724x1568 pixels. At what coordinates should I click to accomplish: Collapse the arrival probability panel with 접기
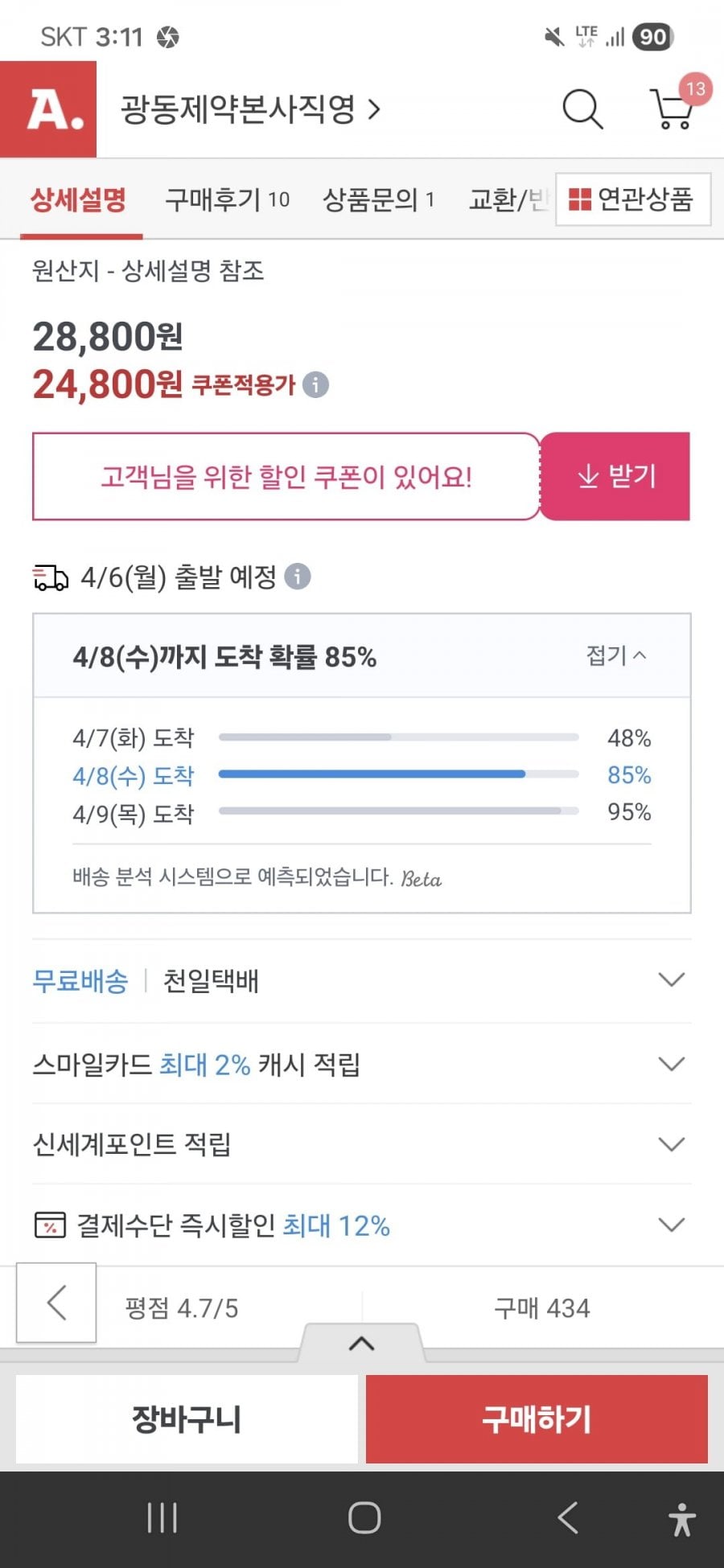616,655
